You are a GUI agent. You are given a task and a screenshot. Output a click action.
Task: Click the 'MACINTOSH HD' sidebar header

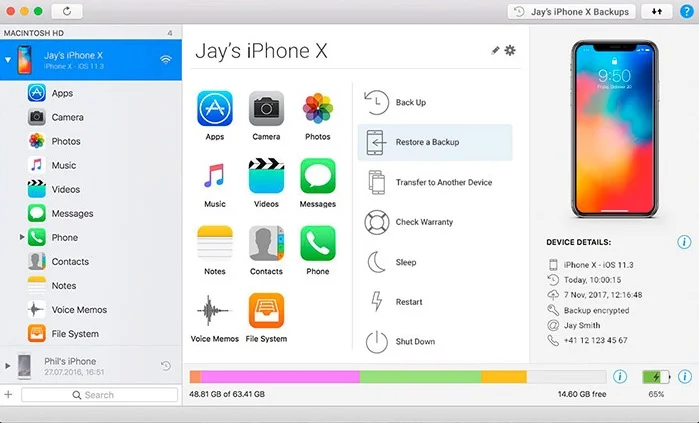34,33
